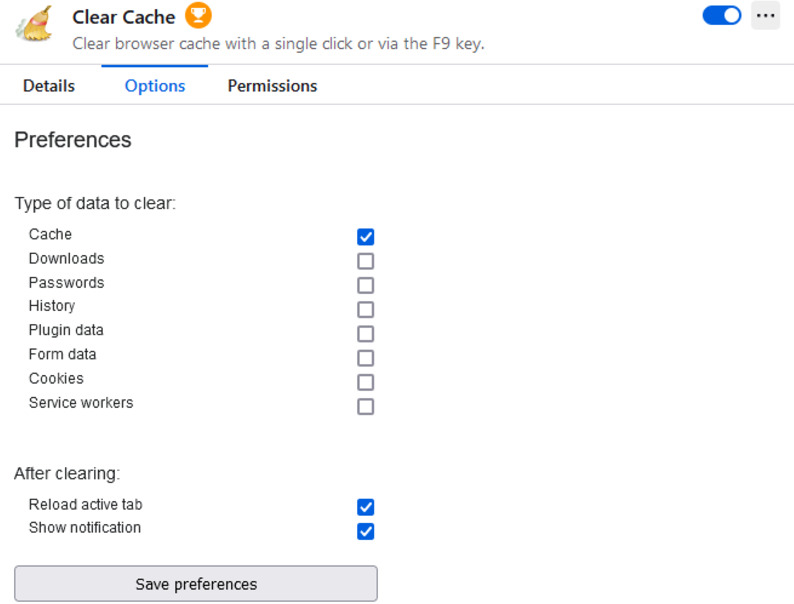Disable the Show notification checkbox

coord(366,531)
